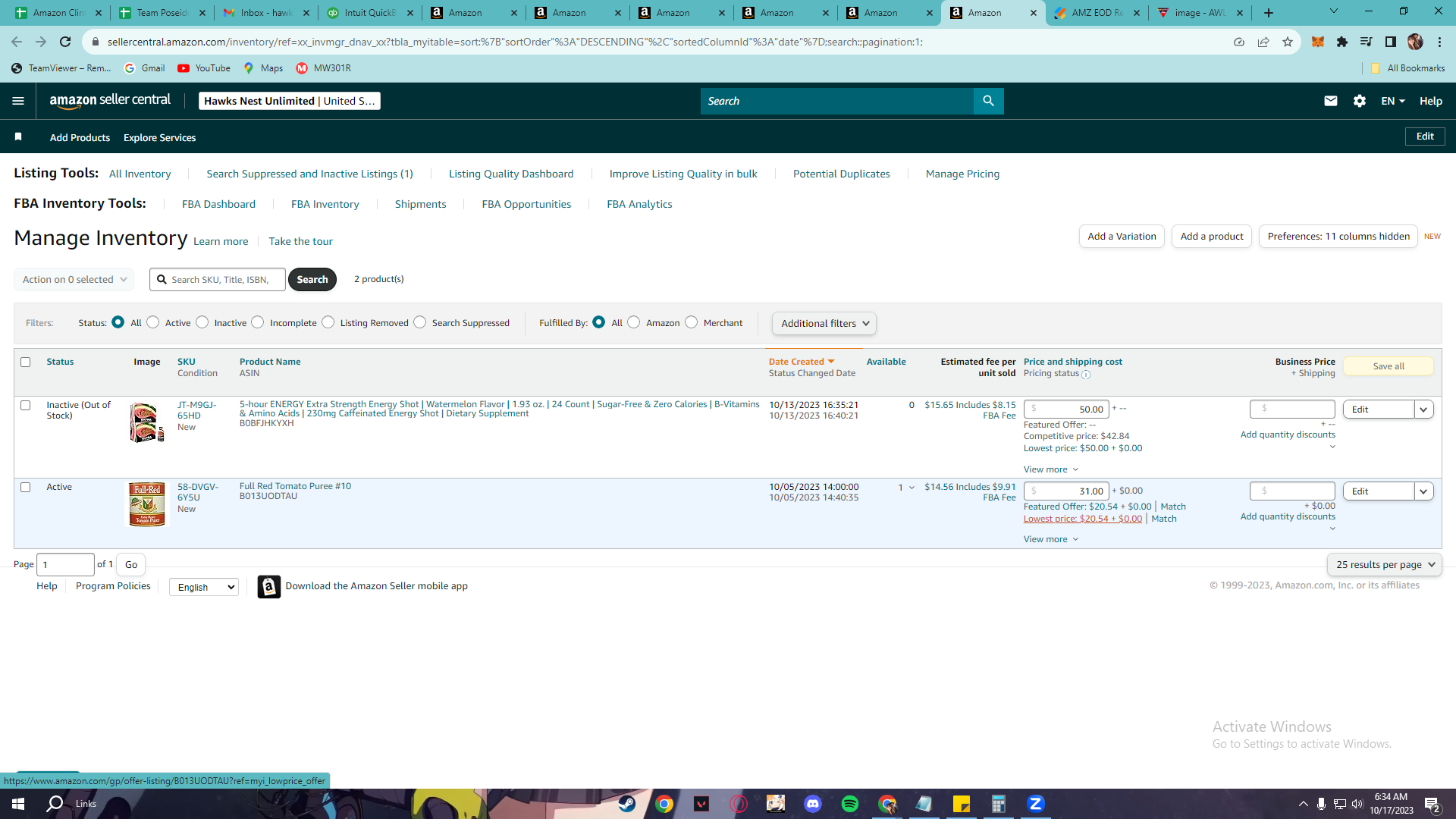Launch Steam from the taskbar
The width and height of the screenshot is (1456, 819).
(x=627, y=804)
